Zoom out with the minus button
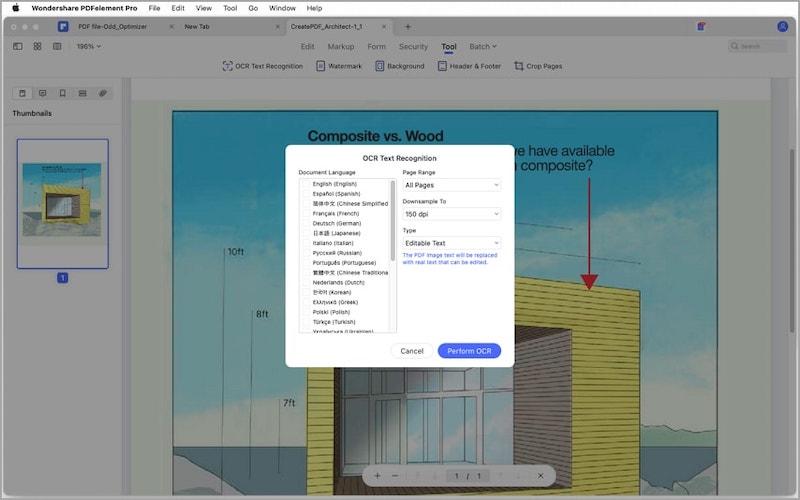 (x=394, y=476)
